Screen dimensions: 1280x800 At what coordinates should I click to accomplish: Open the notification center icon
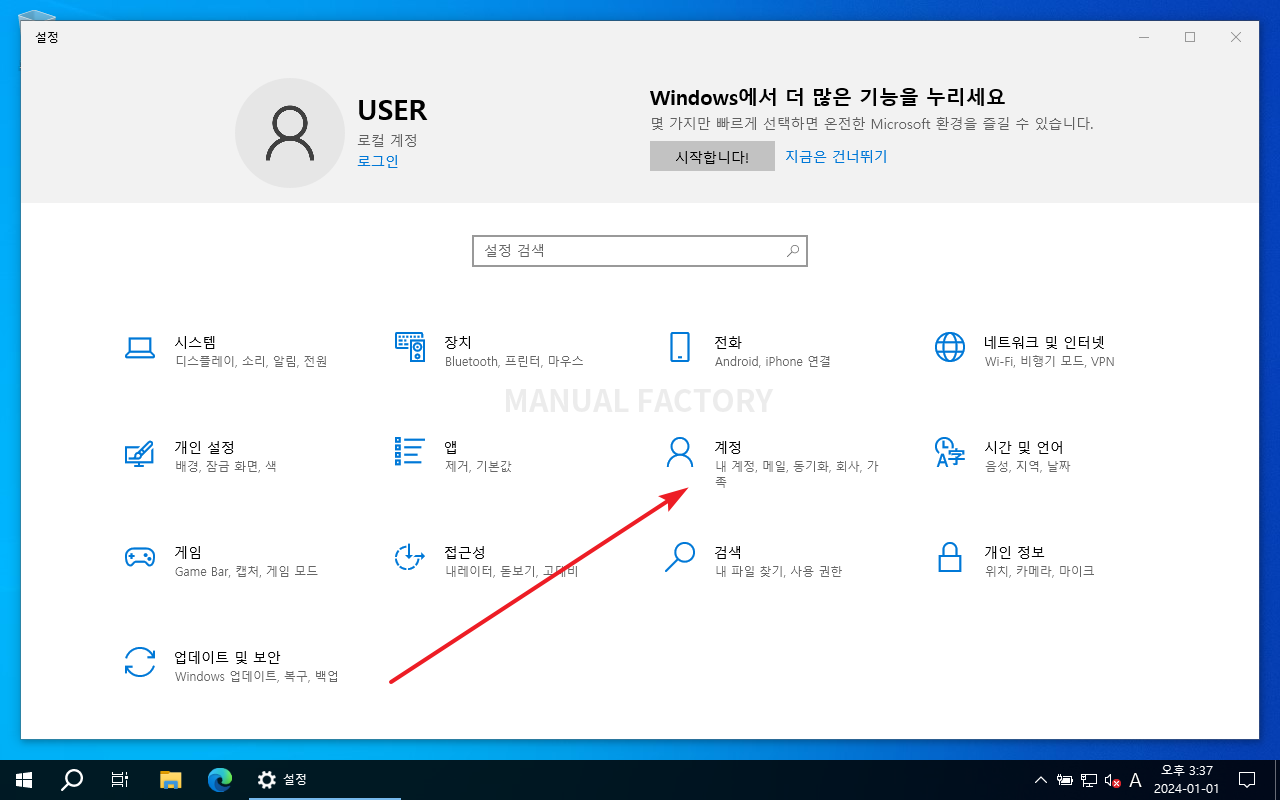[1247, 779]
